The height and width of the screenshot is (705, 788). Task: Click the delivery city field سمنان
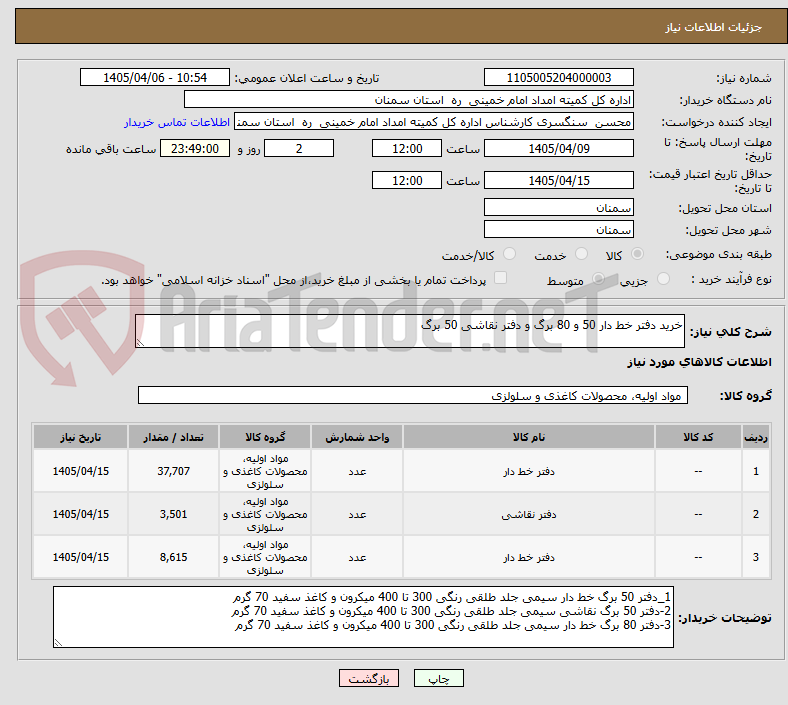click(x=558, y=230)
